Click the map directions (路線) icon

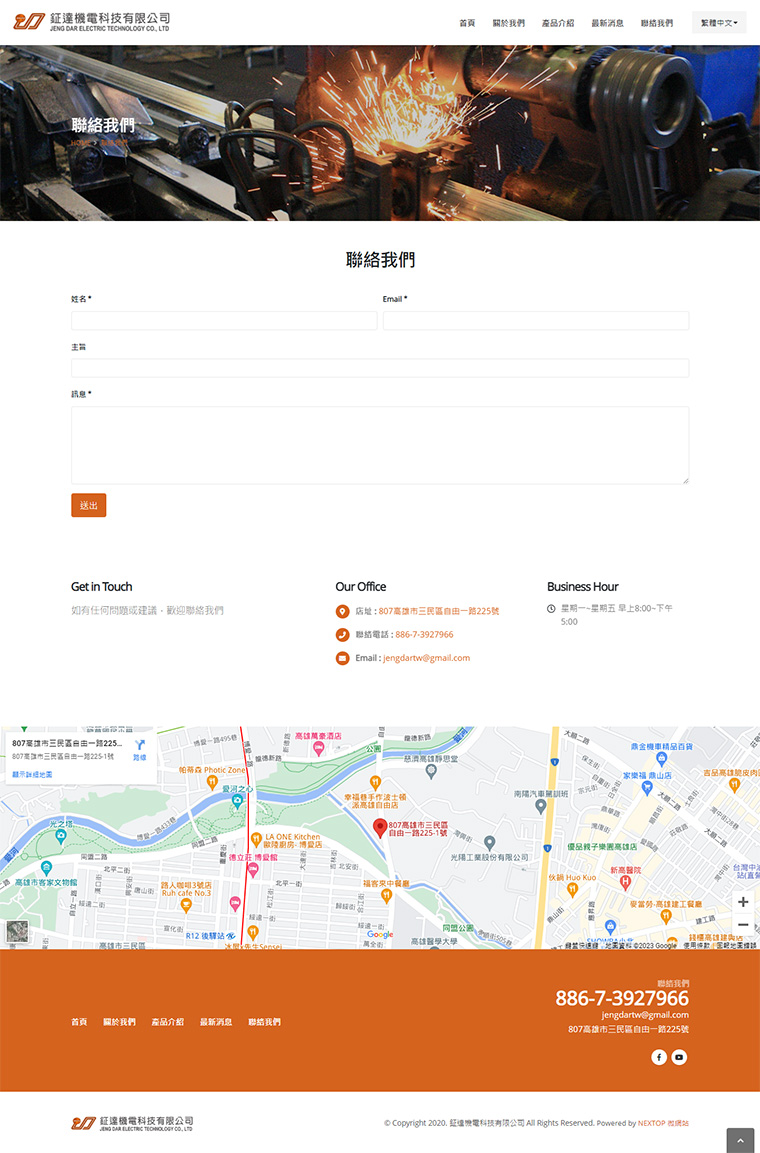coord(140,746)
